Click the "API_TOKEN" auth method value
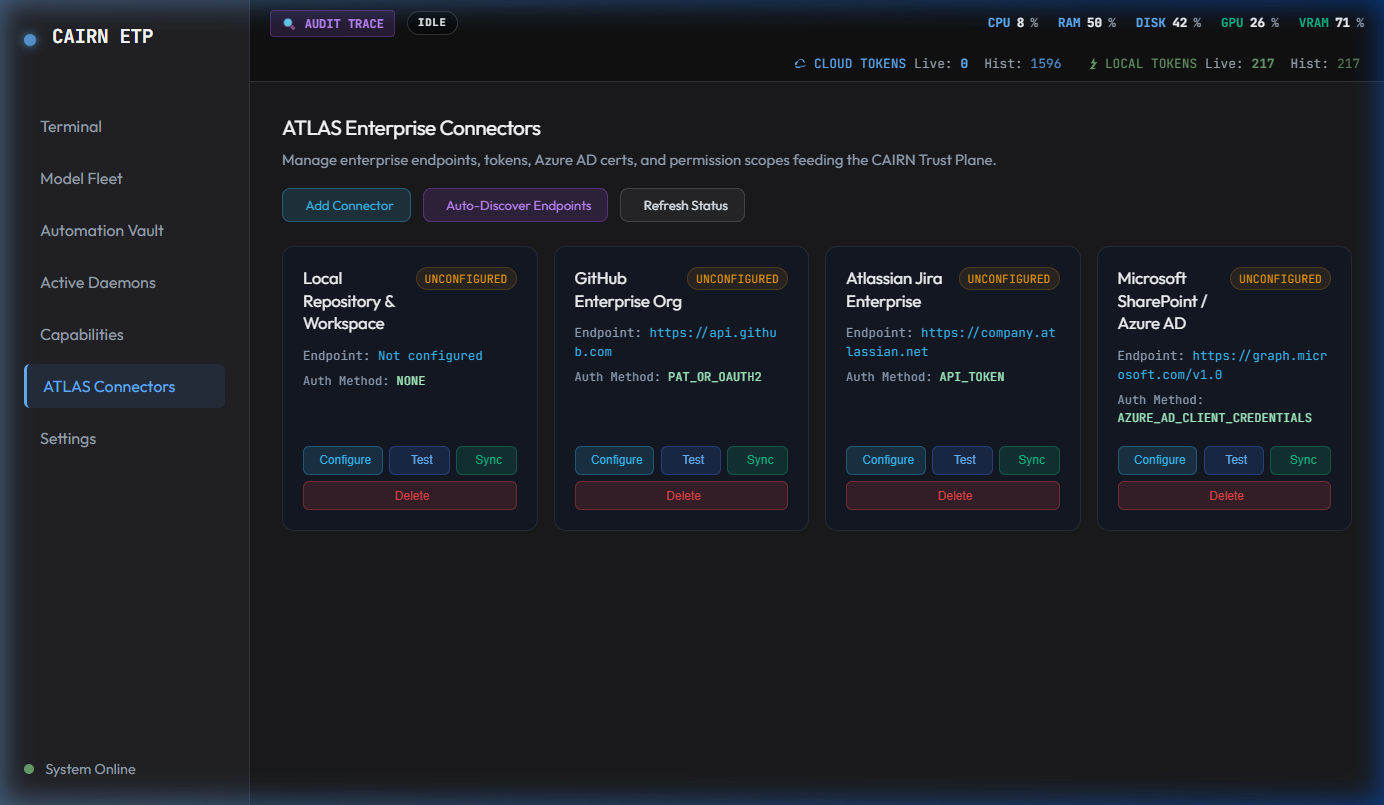Viewport: 1384px width, 805px height. click(972, 377)
